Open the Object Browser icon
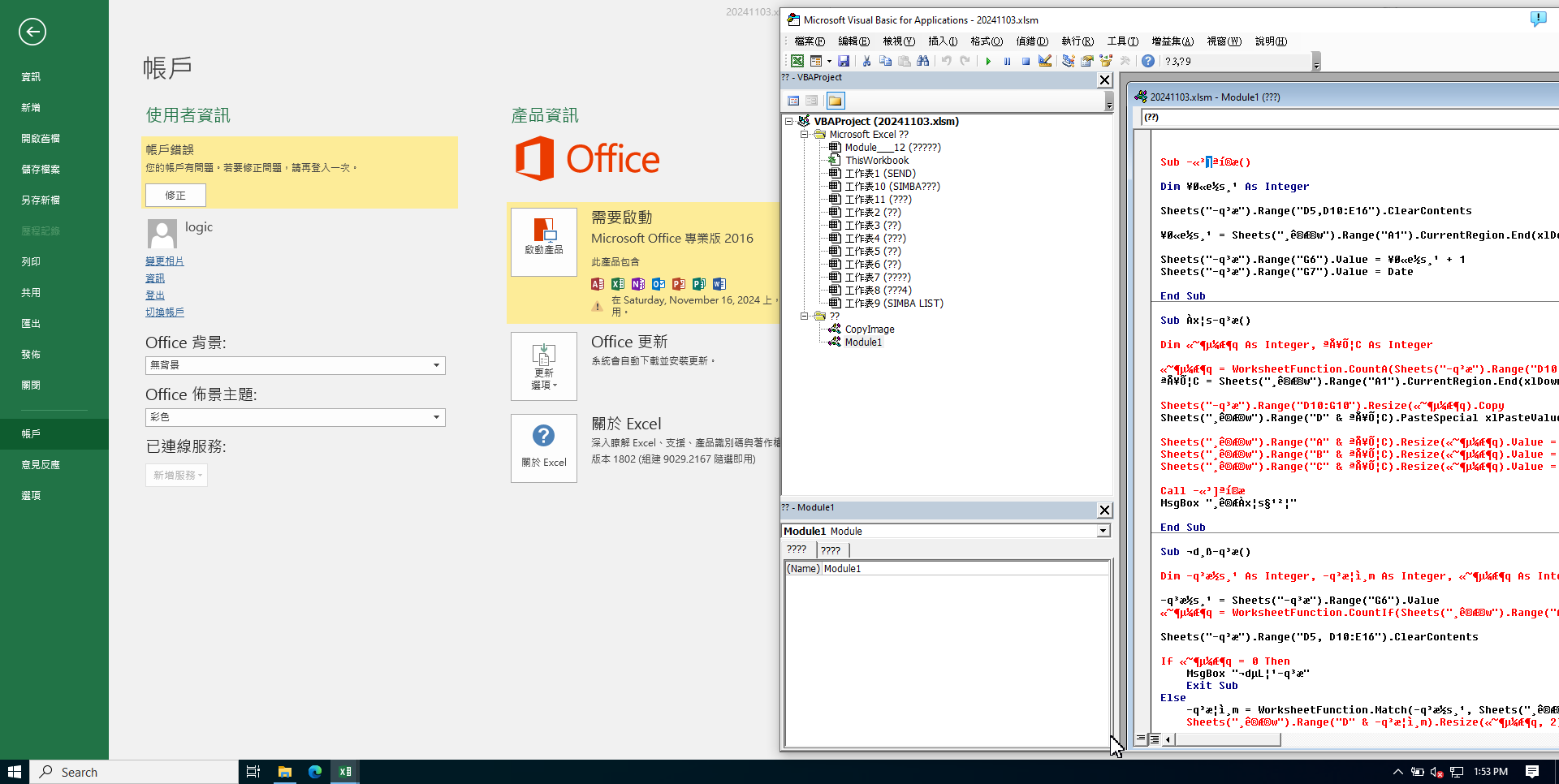Image resolution: width=1559 pixels, height=784 pixels. tap(1106, 61)
